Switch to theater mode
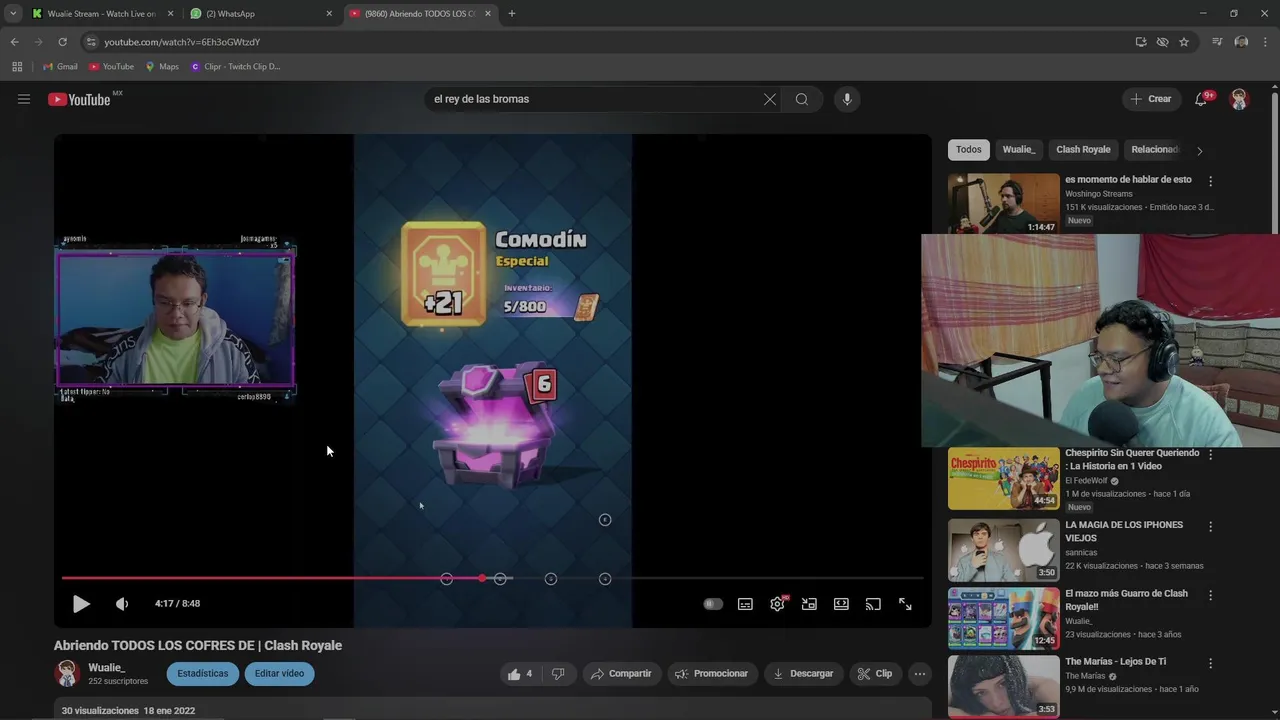 (841, 604)
